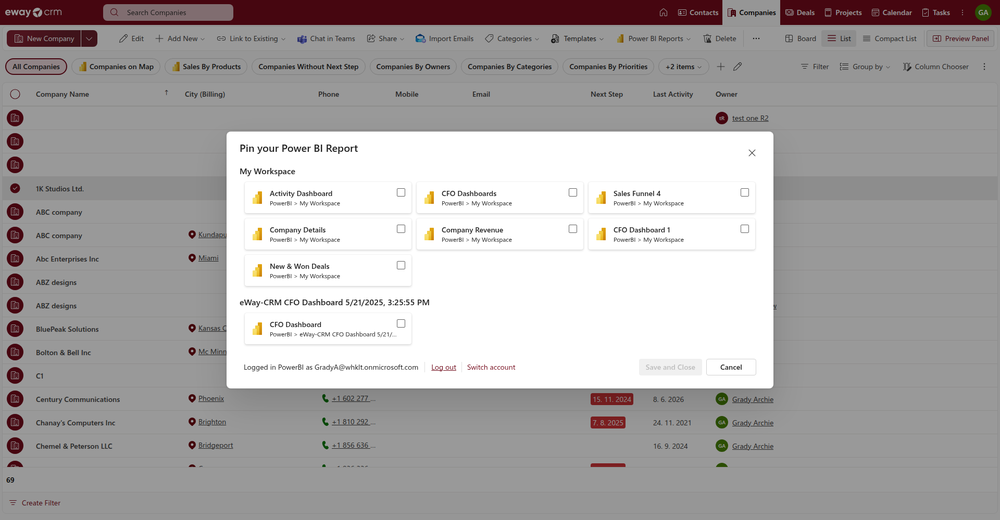This screenshot has width=1000, height=520.
Task: Check the Sales Funnel 4 checkbox
Action: tap(744, 193)
